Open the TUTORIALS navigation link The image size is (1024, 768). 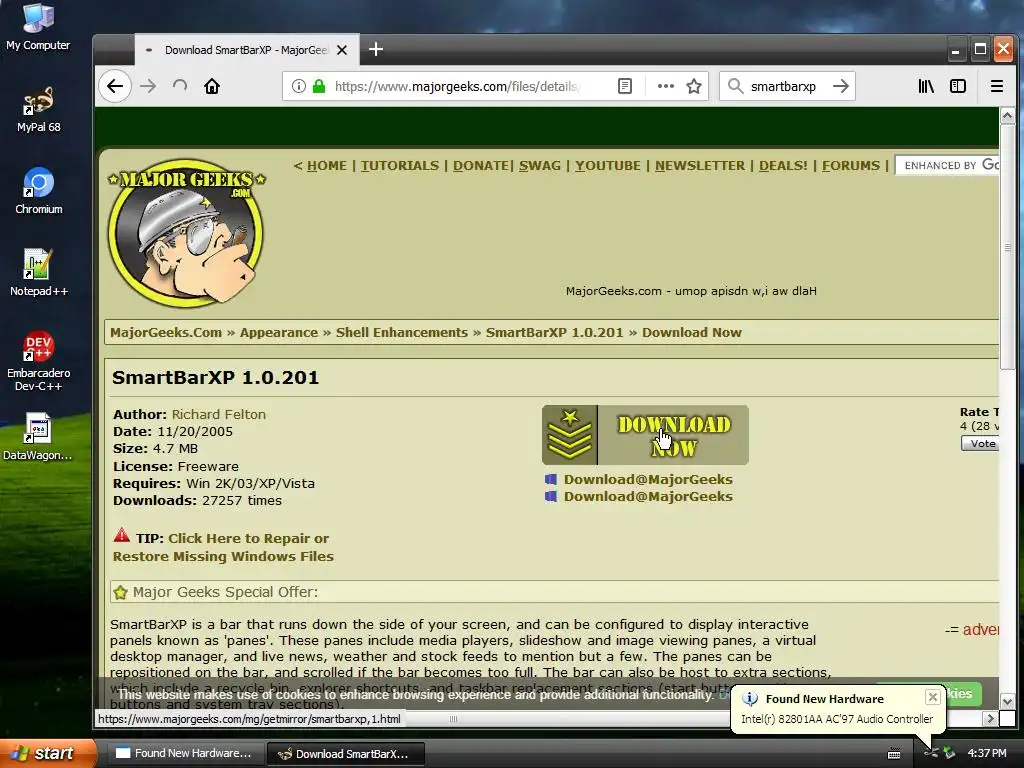pos(400,166)
